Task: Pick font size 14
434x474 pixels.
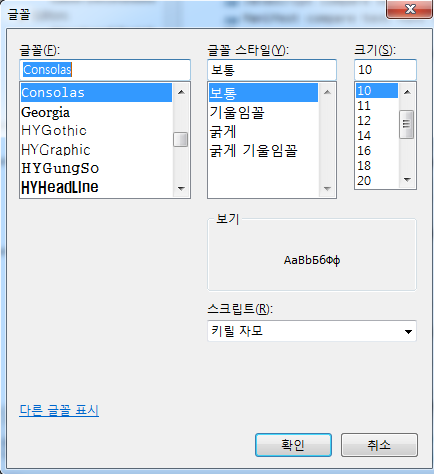Action: [377, 136]
